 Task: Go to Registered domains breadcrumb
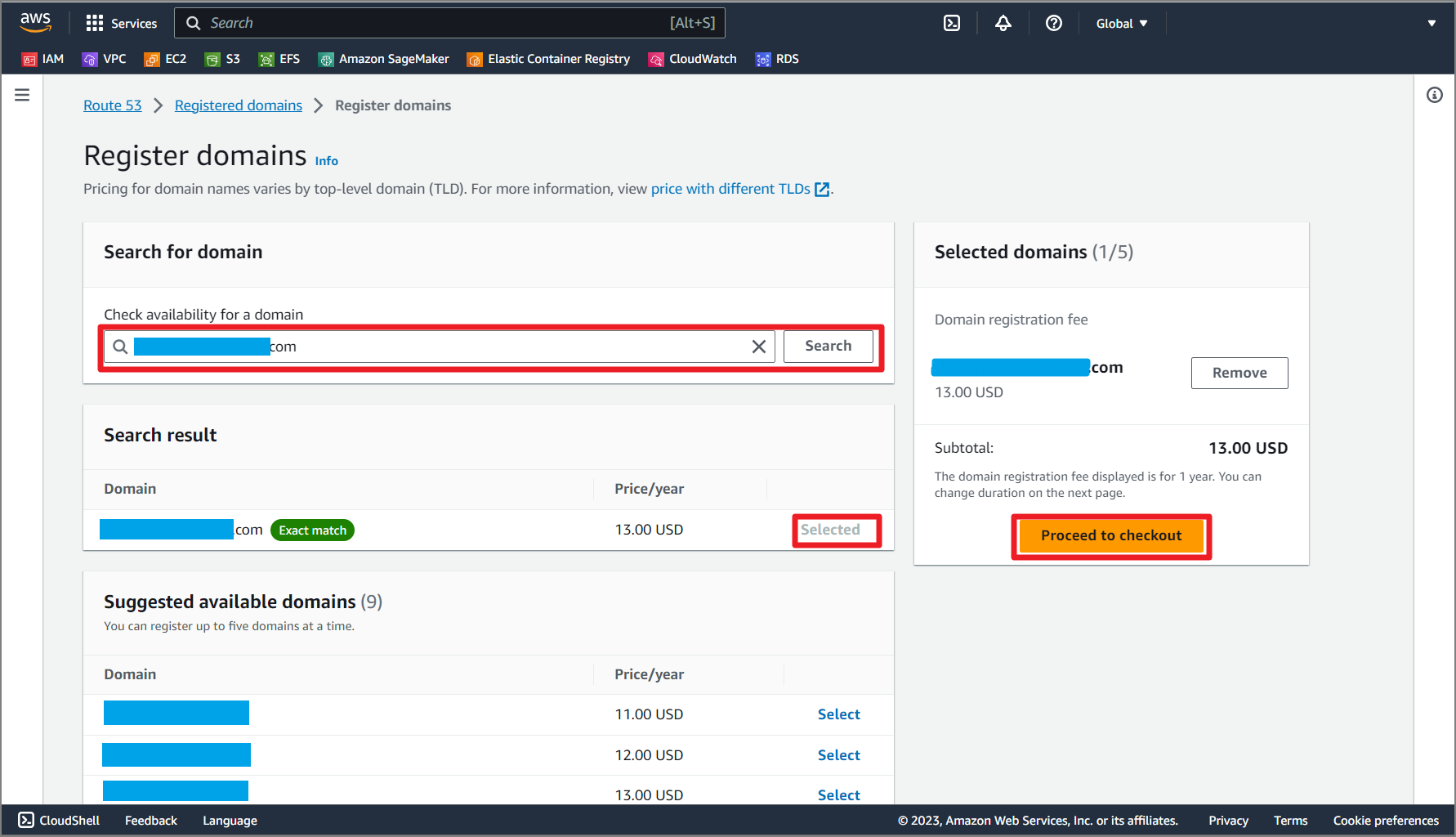[239, 105]
